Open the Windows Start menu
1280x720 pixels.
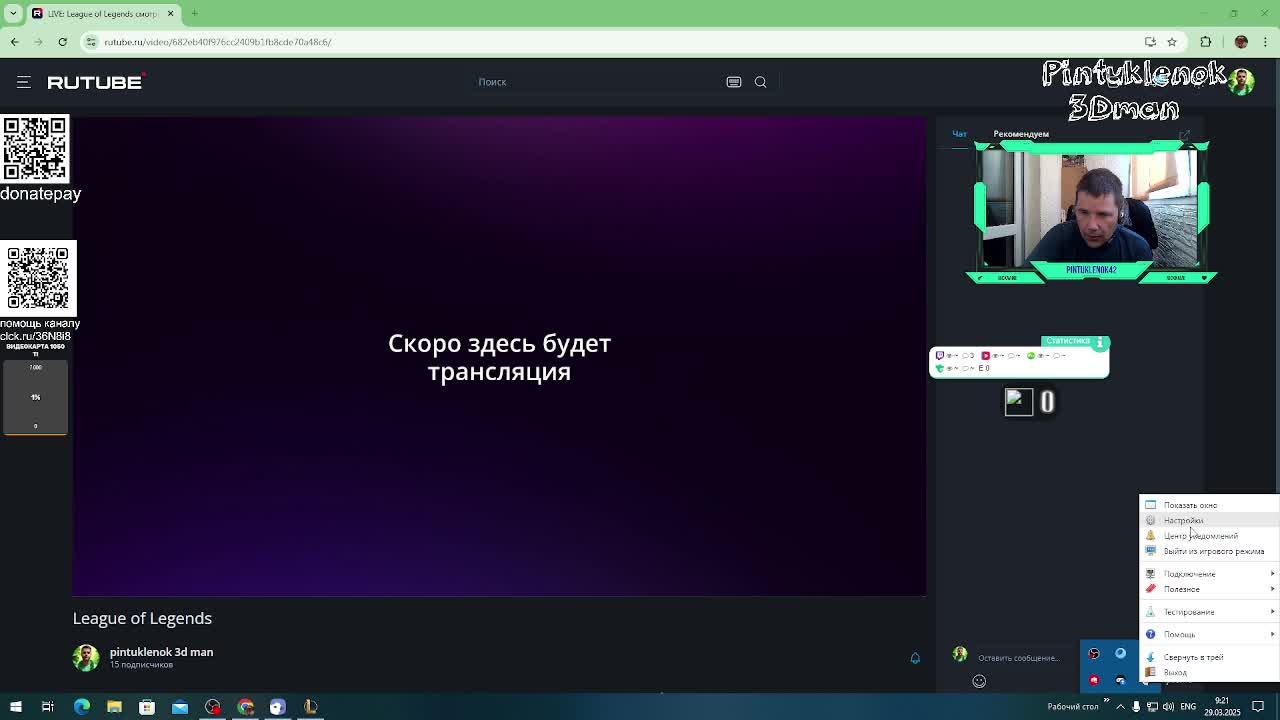coord(16,707)
